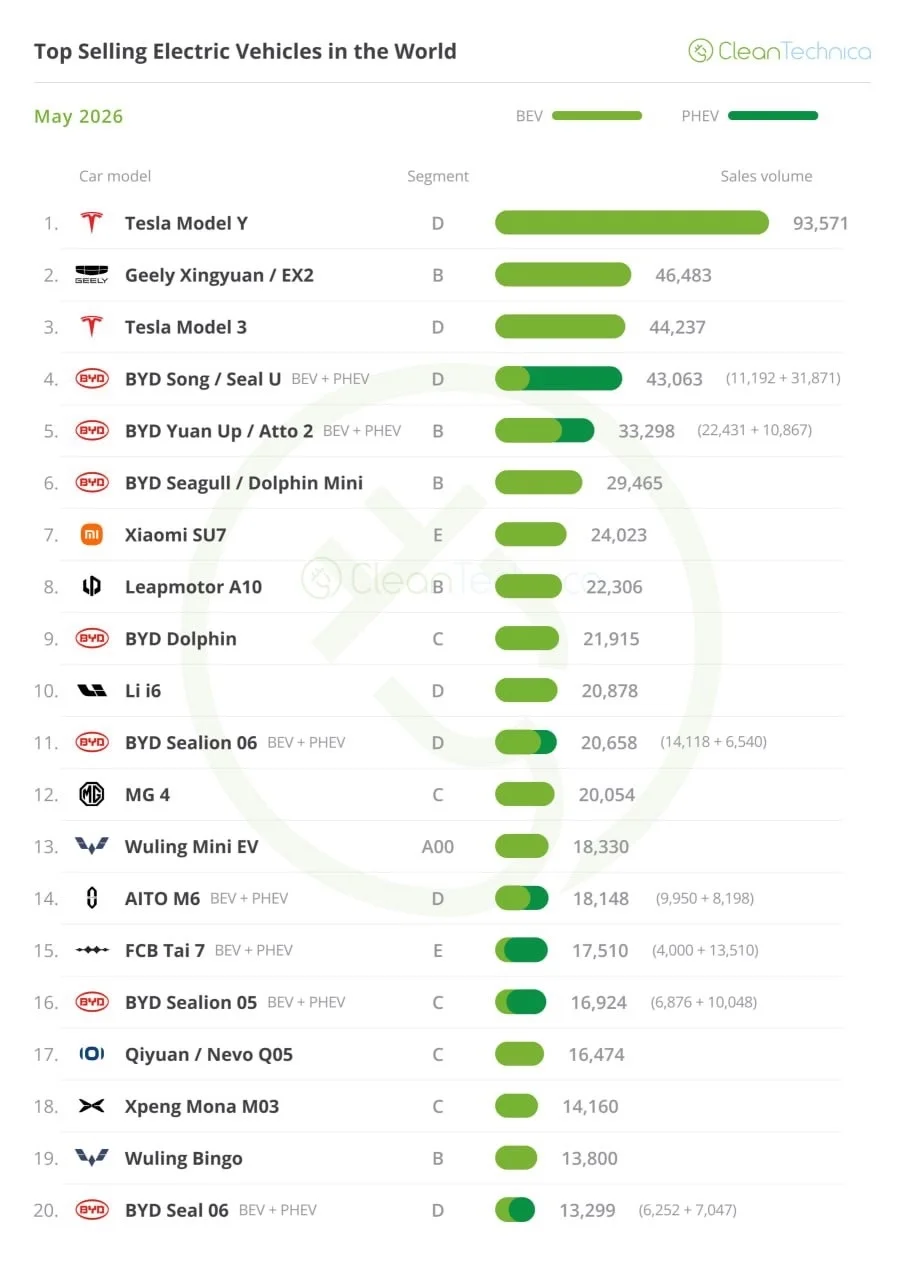903x1280 pixels.
Task: Click the Tesla logo beside Model Y
Action: tap(92, 223)
